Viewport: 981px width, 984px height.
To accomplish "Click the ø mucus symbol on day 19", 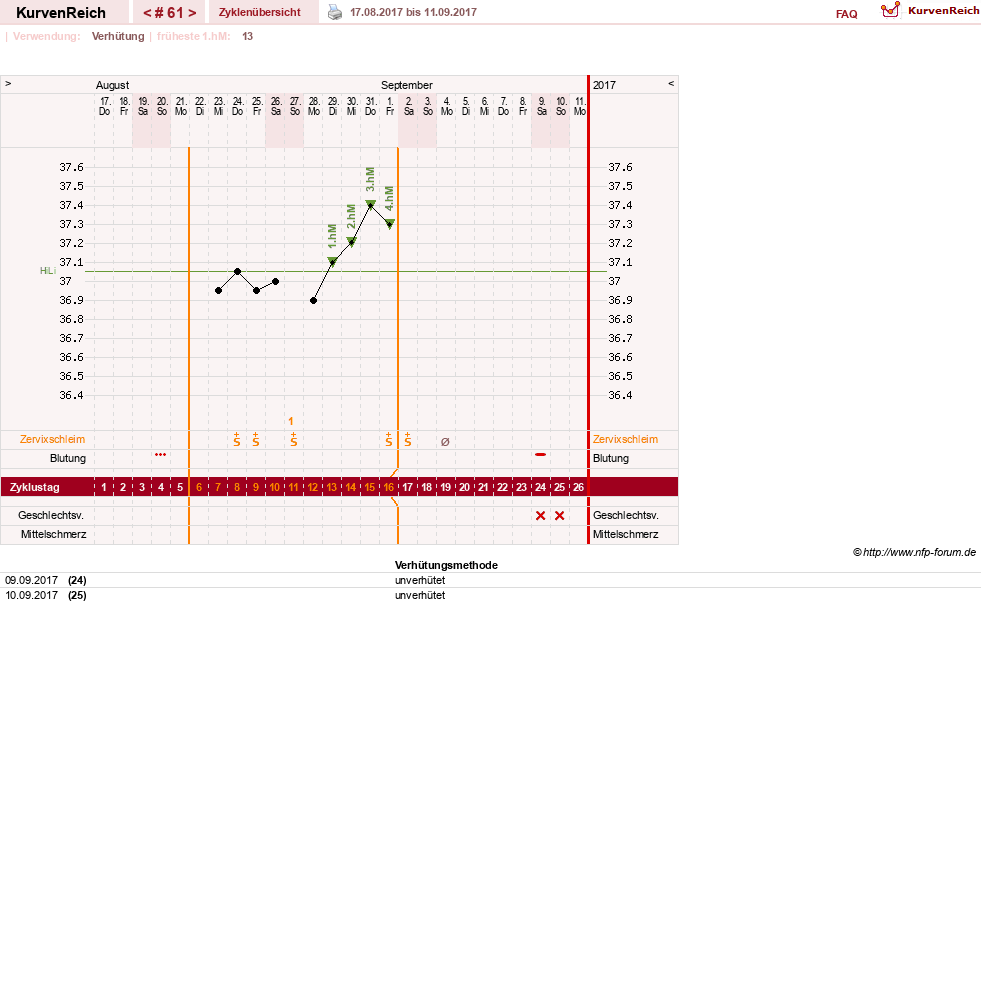I will click(x=445, y=442).
